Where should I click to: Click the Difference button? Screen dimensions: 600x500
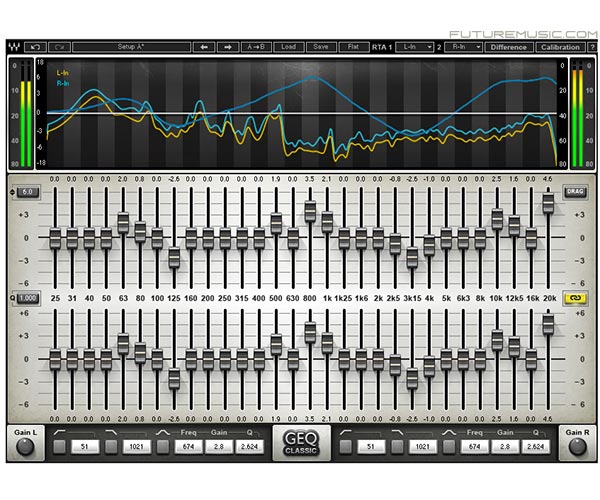[509, 47]
